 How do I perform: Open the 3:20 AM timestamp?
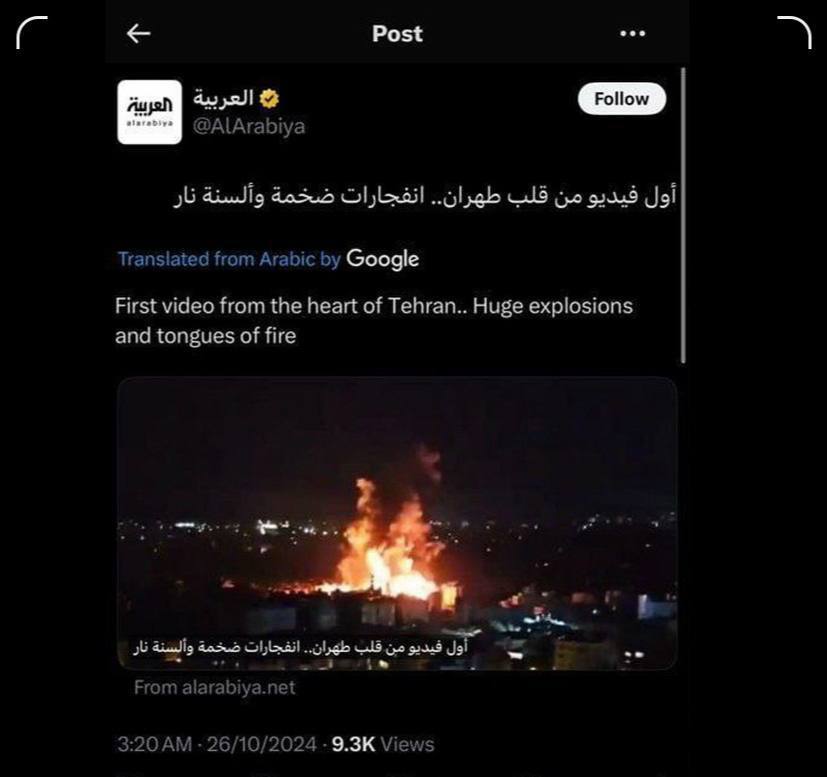(x=155, y=744)
